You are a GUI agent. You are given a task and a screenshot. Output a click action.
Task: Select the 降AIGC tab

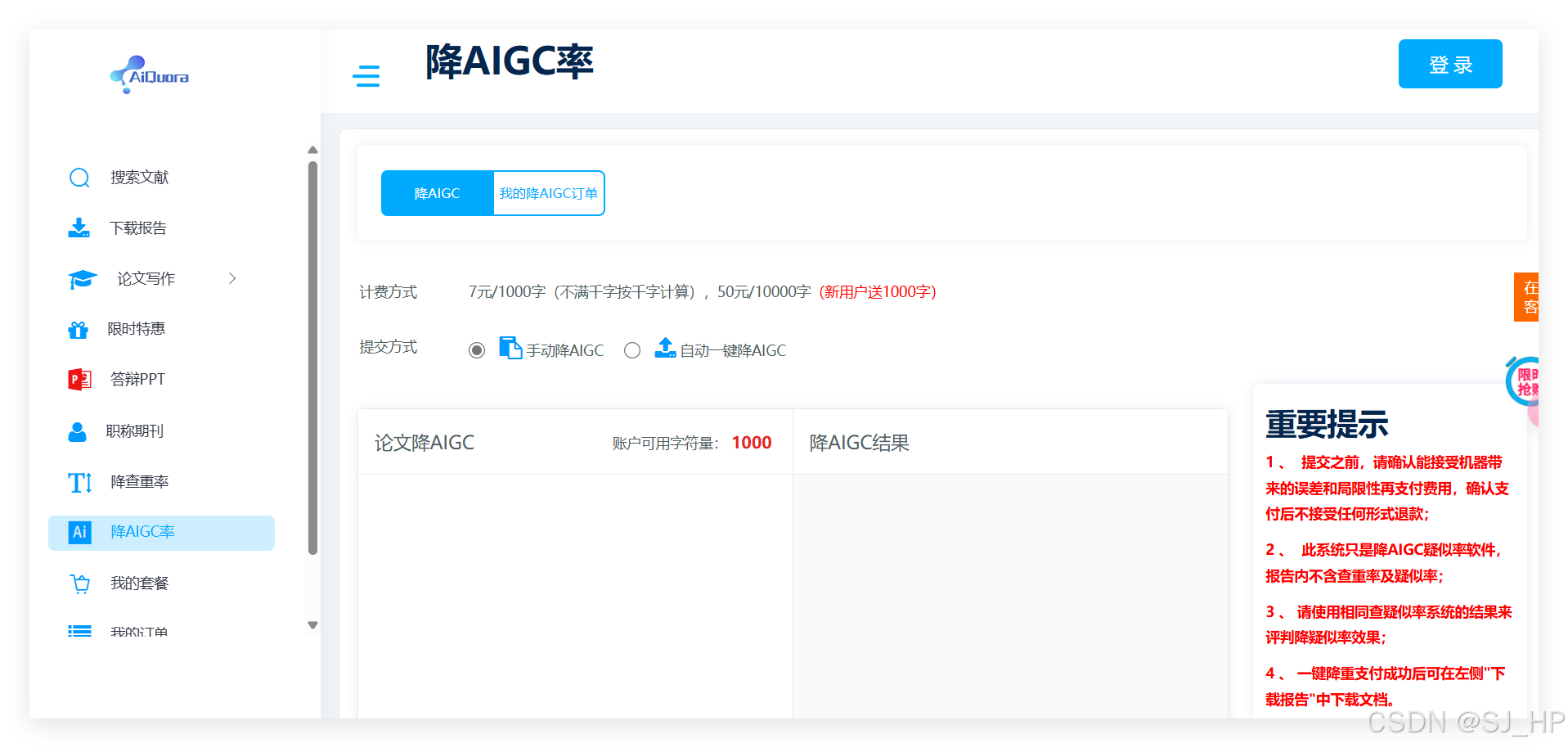436,193
